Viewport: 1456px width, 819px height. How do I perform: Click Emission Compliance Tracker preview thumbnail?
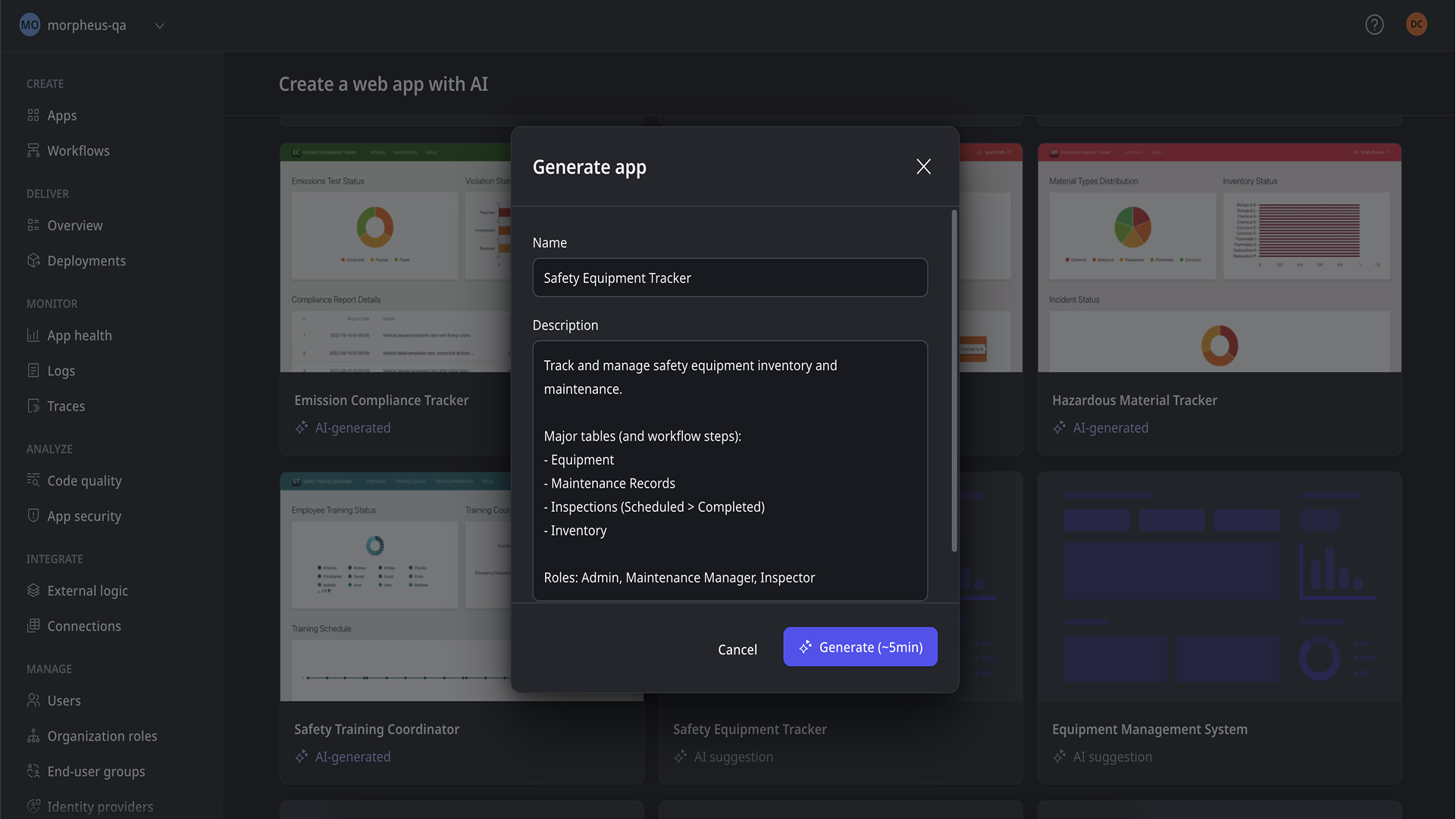(x=396, y=258)
